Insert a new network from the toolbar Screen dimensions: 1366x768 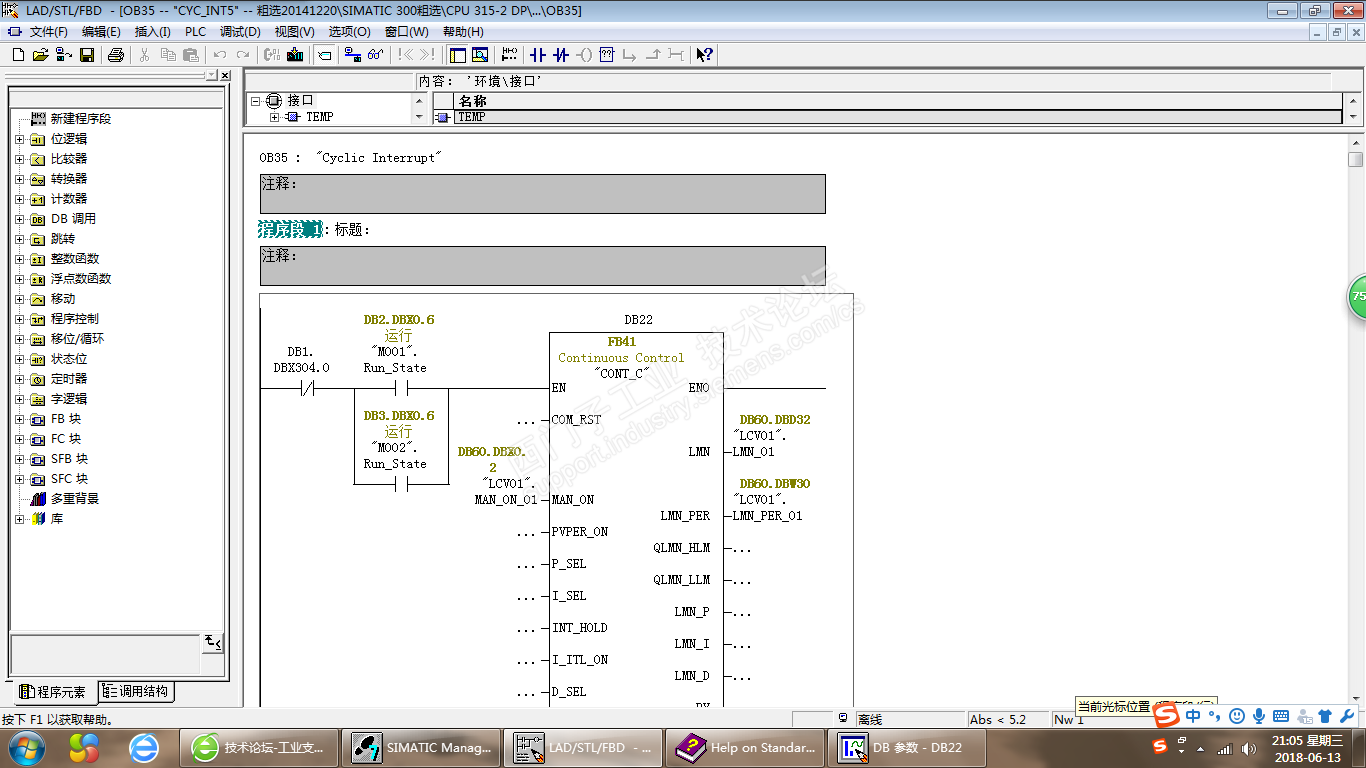click(510, 55)
